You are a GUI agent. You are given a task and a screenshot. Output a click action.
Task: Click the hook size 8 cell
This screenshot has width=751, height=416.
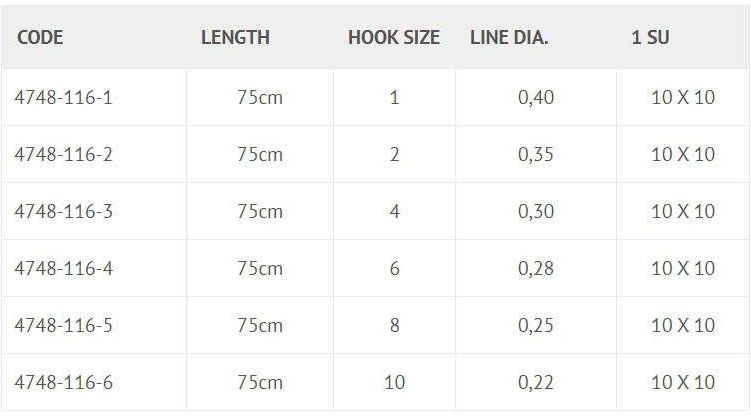[x=394, y=325]
